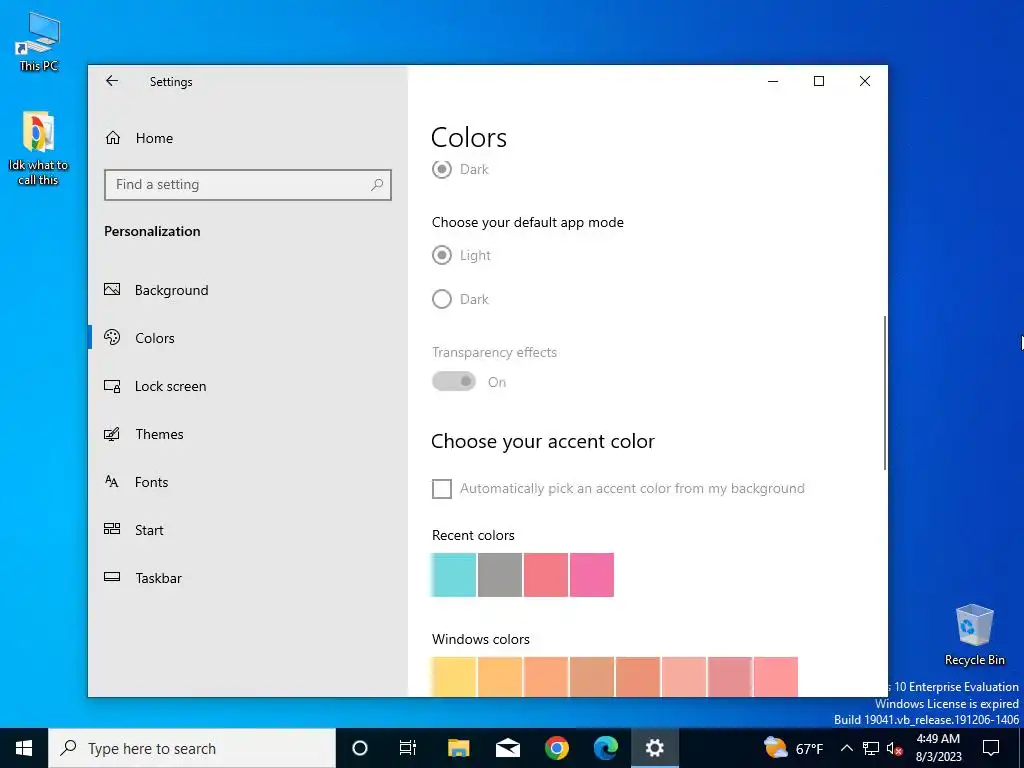The height and width of the screenshot is (768, 1024).
Task: Click the Cortana circle icon
Action: click(x=360, y=748)
